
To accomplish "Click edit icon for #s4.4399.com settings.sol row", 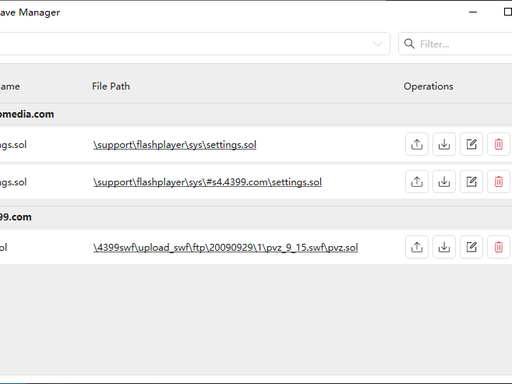I will (x=471, y=182).
